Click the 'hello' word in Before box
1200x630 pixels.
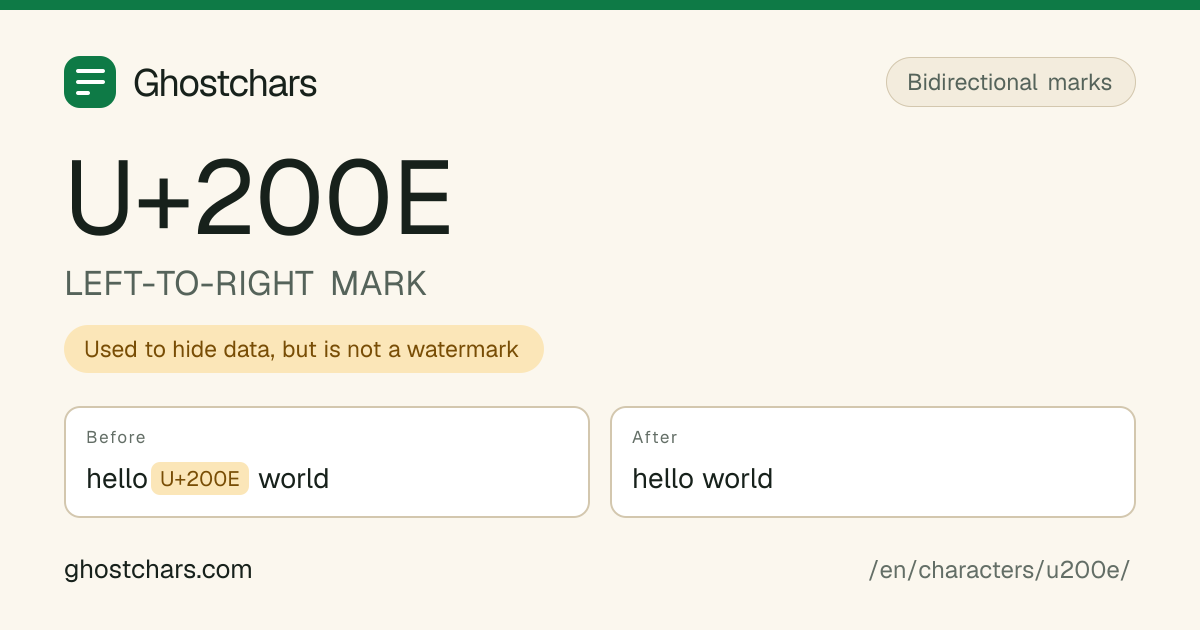[x=117, y=479]
